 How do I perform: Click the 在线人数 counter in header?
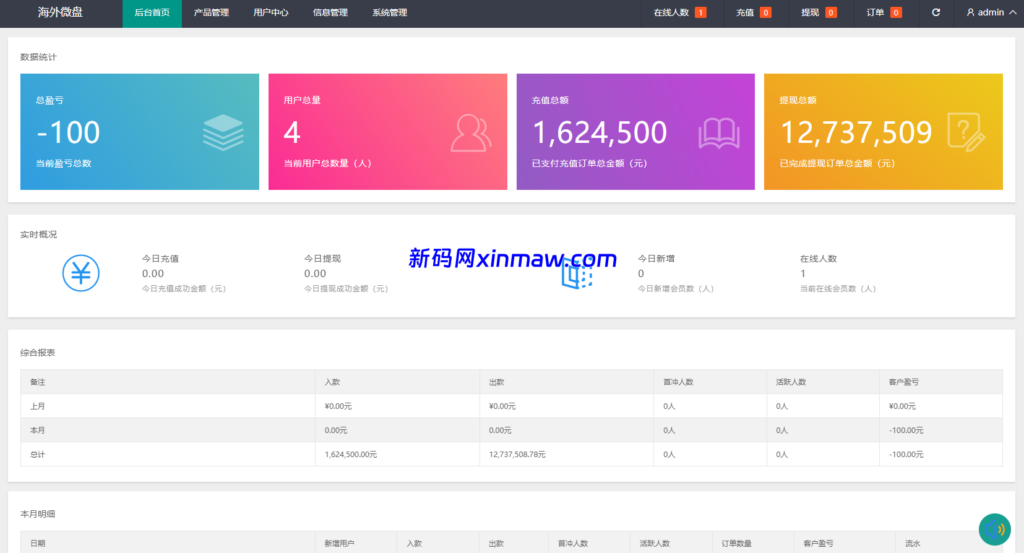[679, 12]
